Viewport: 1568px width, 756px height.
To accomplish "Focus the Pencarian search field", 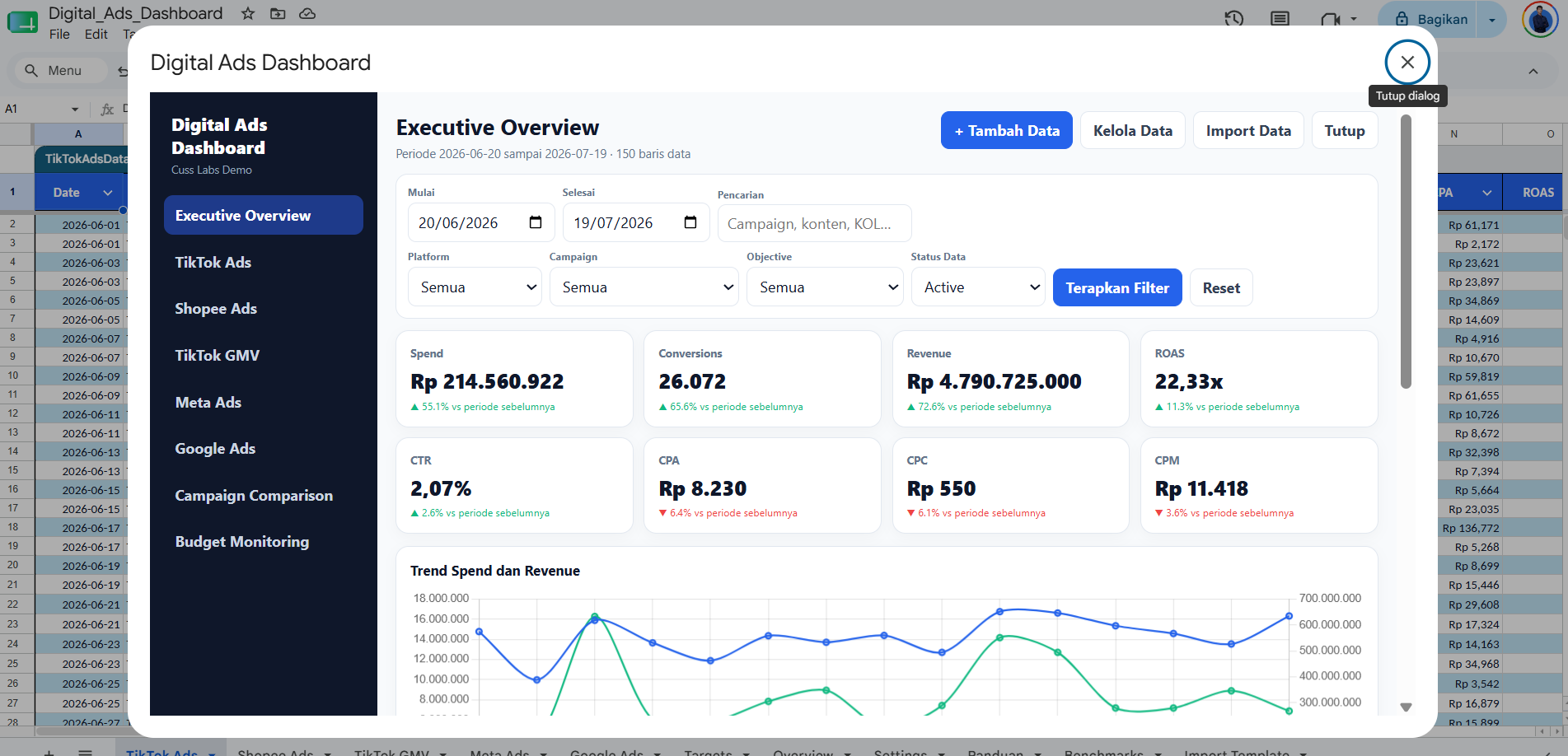I will (814, 223).
